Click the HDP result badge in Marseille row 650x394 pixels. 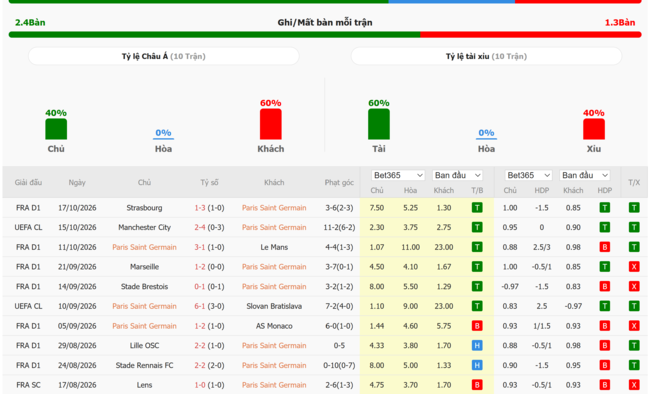tap(605, 267)
